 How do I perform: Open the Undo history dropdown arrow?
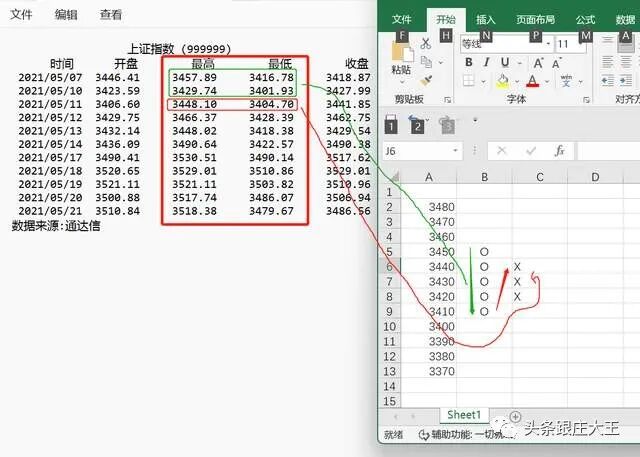(427, 120)
